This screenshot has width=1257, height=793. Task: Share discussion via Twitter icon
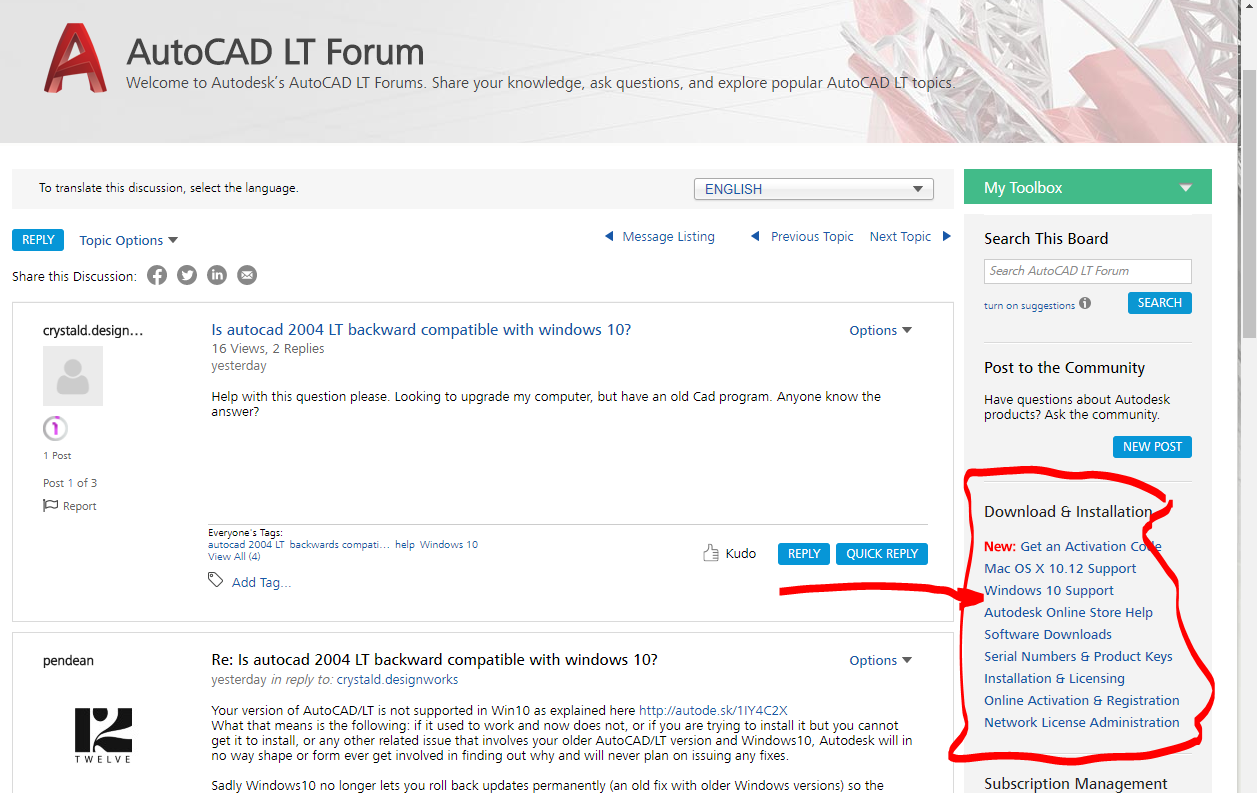[187, 275]
